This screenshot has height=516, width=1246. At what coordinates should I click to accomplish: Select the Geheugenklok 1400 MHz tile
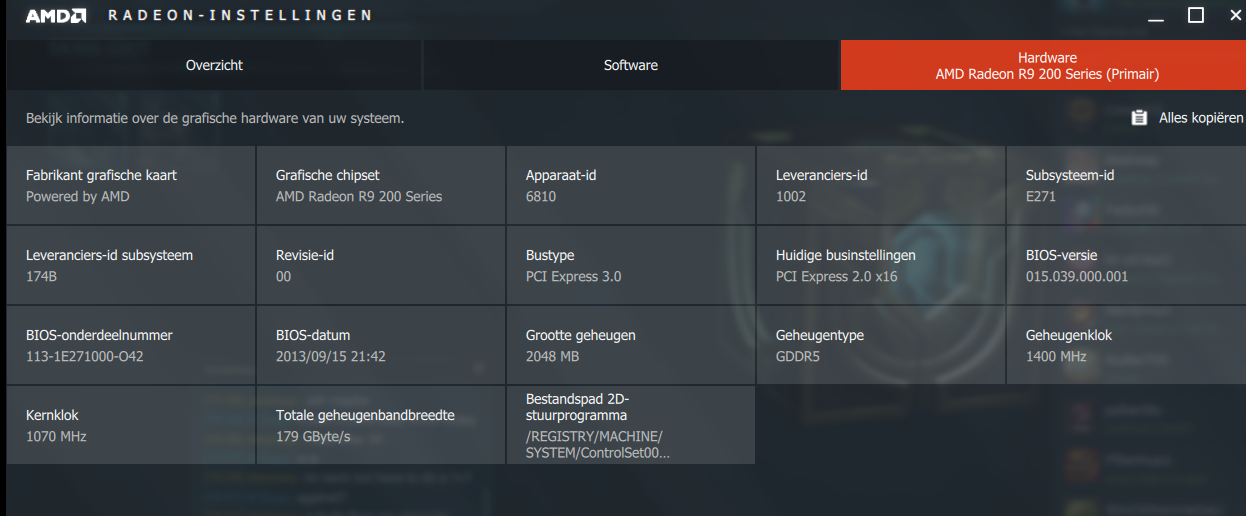click(1126, 345)
